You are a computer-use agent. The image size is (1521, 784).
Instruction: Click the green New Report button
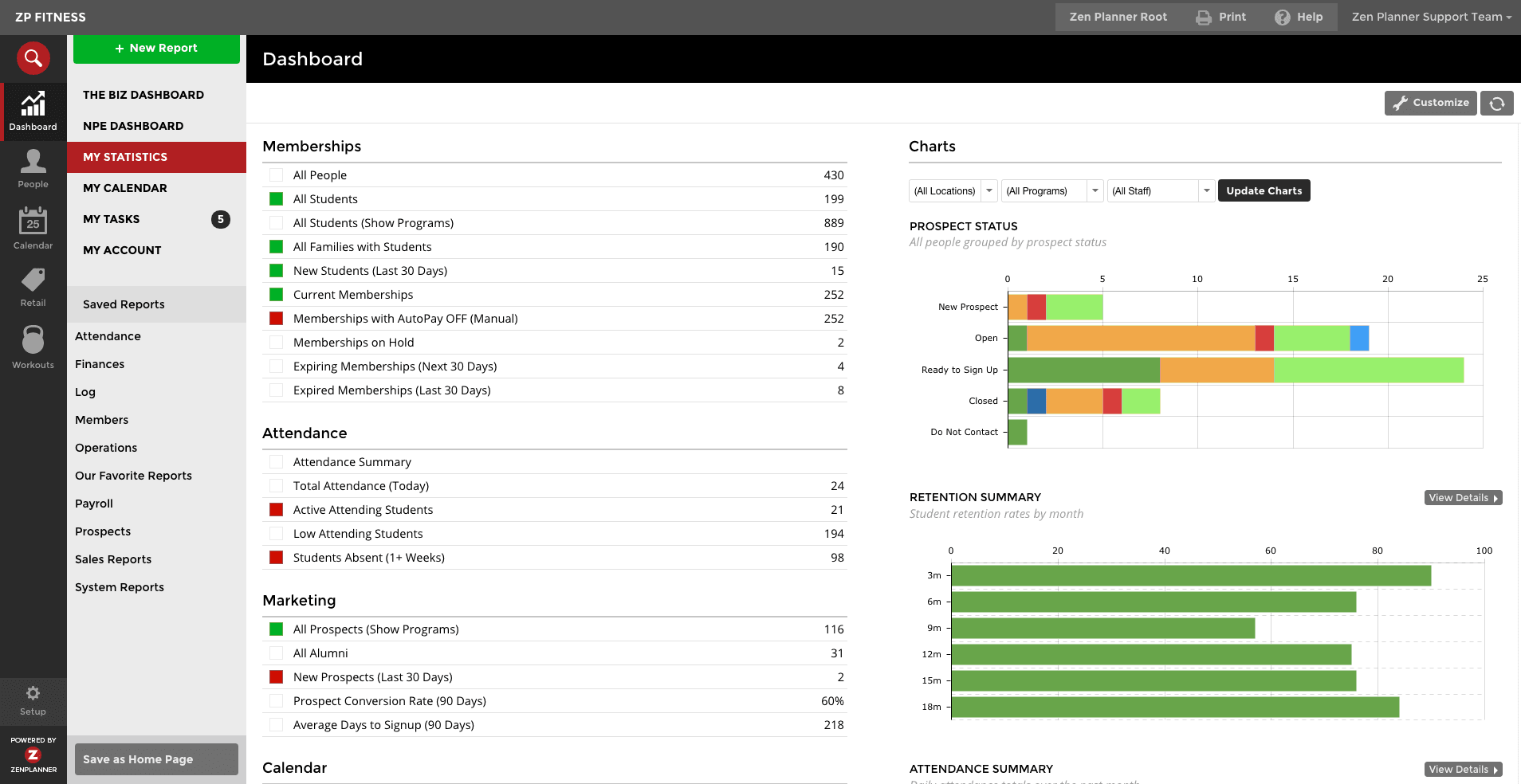pyautogui.click(x=156, y=49)
